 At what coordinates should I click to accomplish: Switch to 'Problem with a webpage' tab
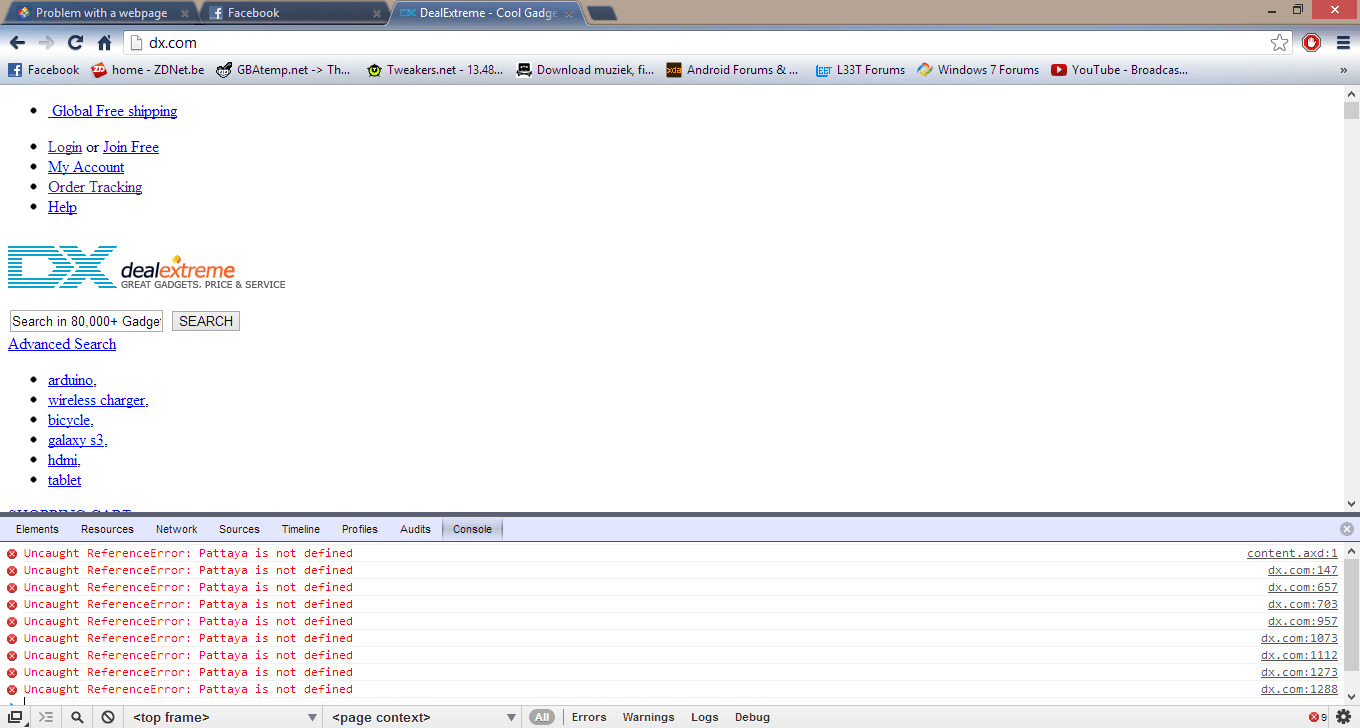click(100, 13)
